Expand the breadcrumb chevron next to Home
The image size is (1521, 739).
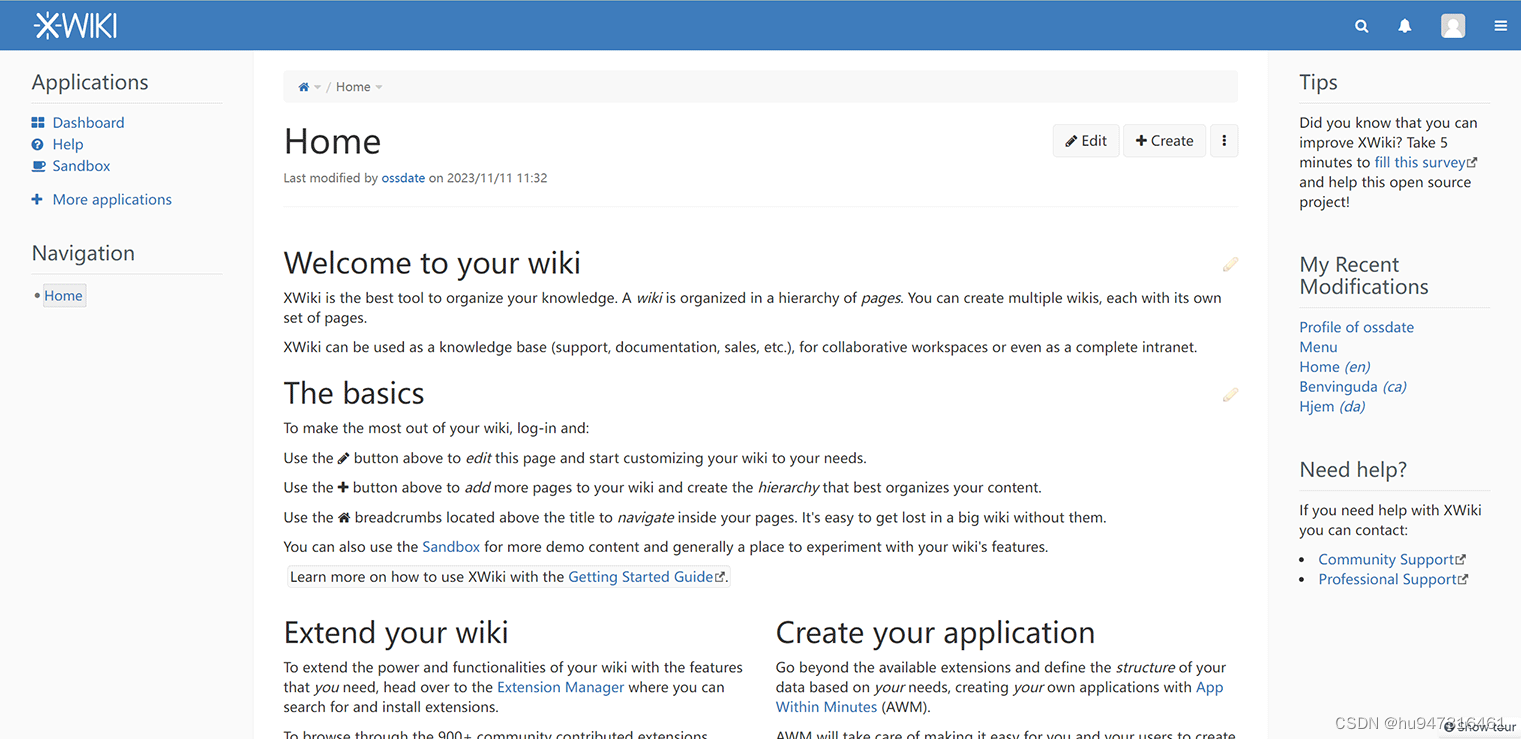pyautogui.click(x=378, y=87)
